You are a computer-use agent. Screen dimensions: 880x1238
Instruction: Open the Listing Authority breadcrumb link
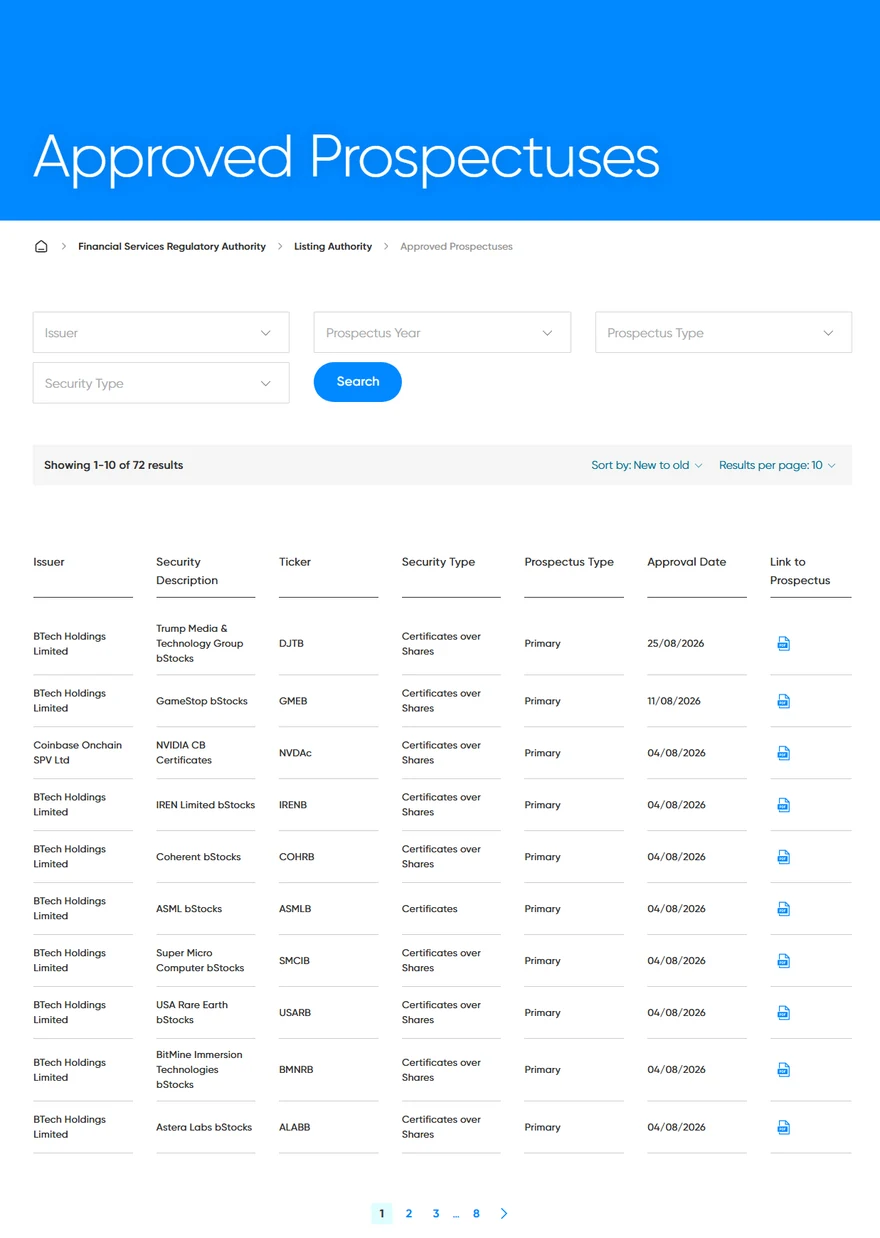[333, 246]
